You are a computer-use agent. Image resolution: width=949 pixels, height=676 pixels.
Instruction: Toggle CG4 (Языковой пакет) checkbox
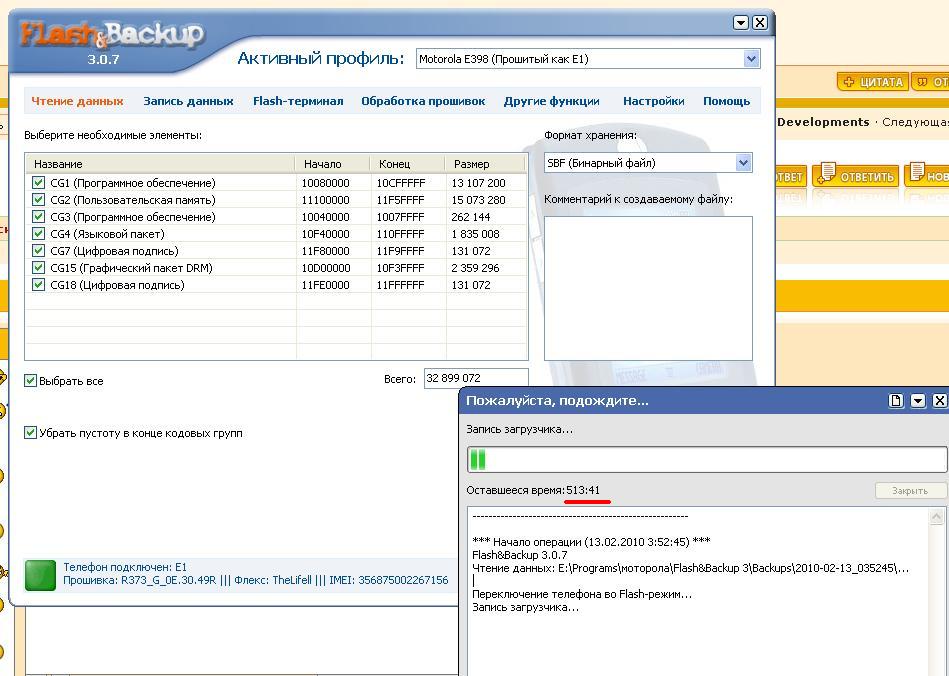tap(38, 233)
